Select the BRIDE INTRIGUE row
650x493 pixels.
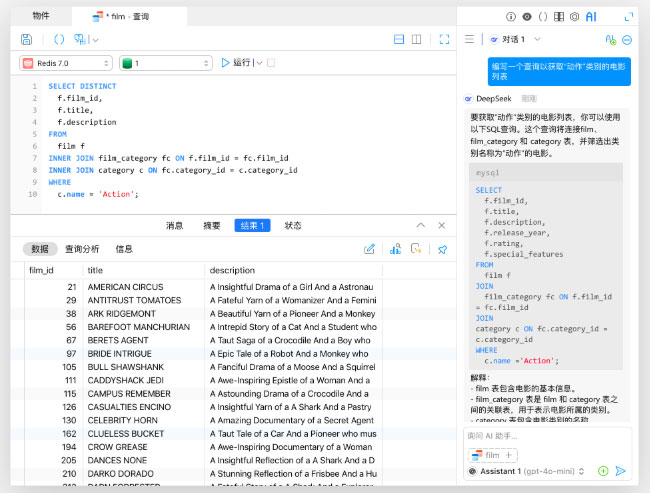click(x=233, y=354)
